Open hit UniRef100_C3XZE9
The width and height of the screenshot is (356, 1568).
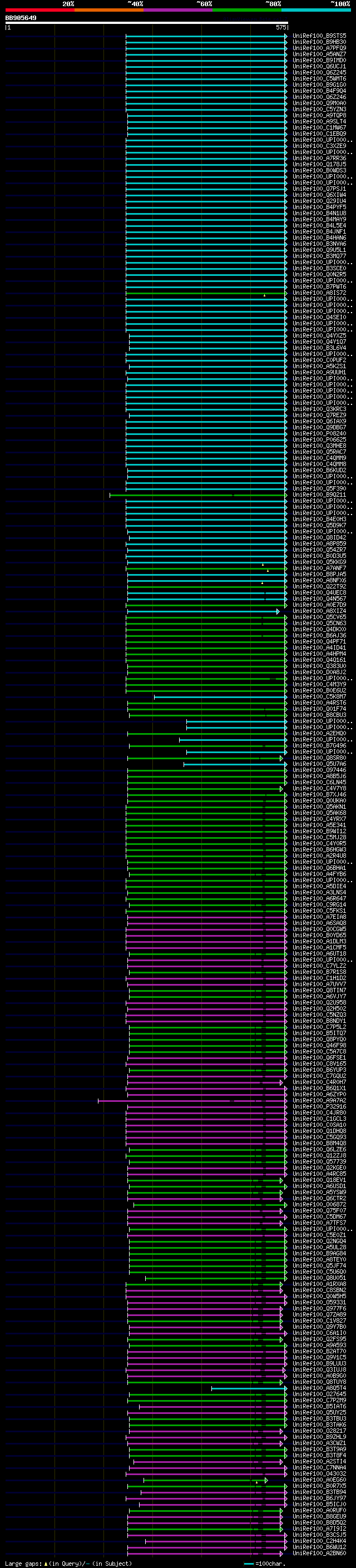tap(319, 146)
